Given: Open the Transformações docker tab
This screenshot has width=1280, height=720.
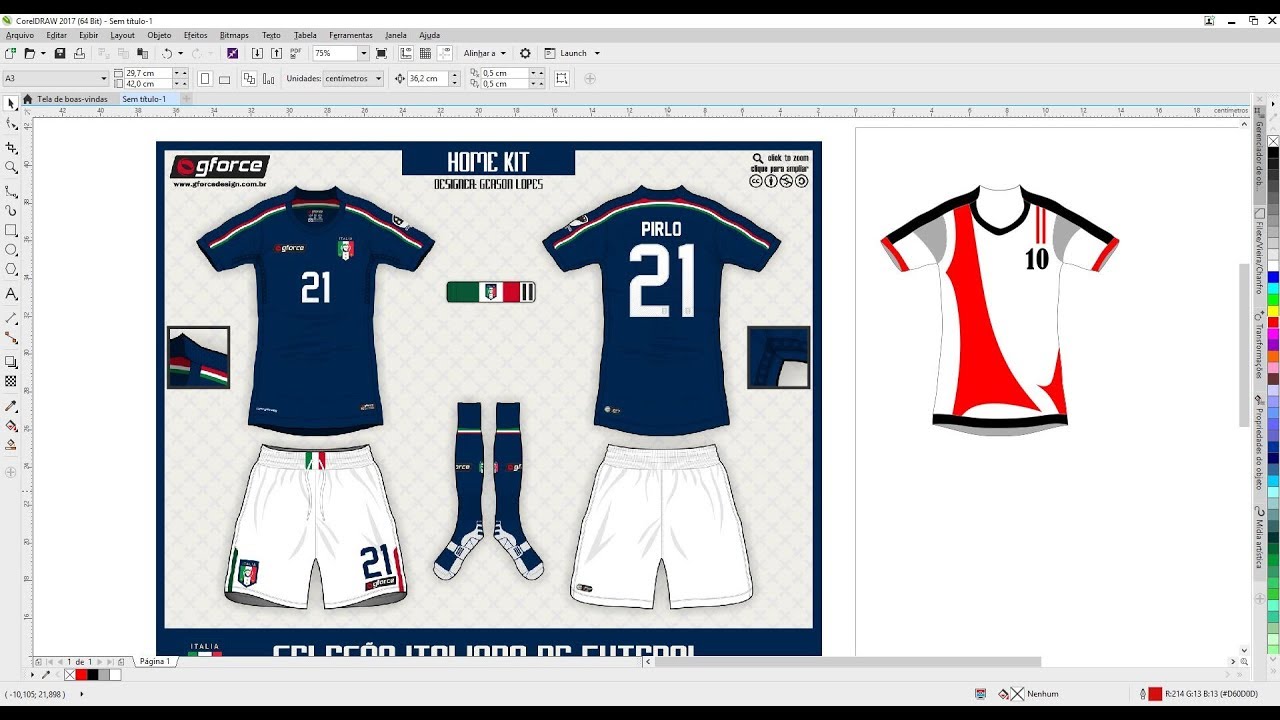Looking at the screenshot, I should [1260, 345].
